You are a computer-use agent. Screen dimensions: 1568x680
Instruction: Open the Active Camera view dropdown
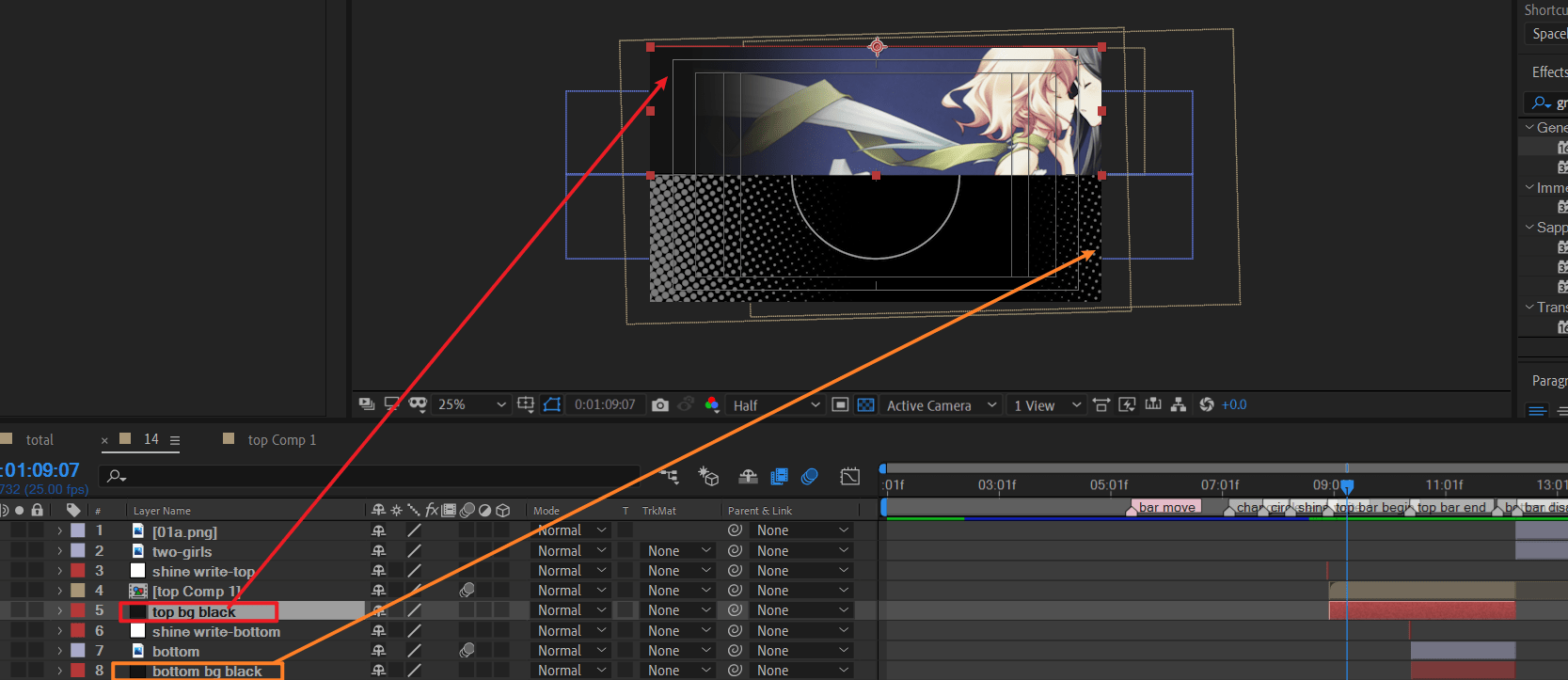click(x=941, y=405)
